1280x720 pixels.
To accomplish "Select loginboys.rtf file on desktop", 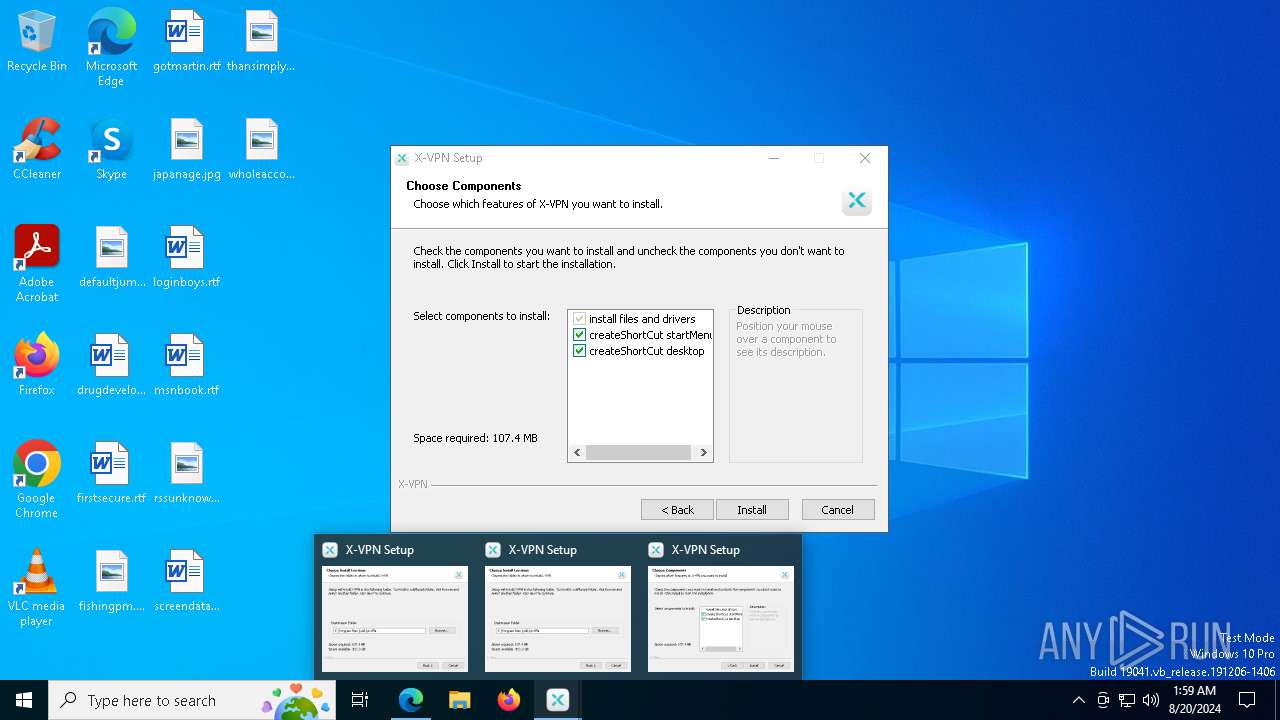I will click(186, 258).
